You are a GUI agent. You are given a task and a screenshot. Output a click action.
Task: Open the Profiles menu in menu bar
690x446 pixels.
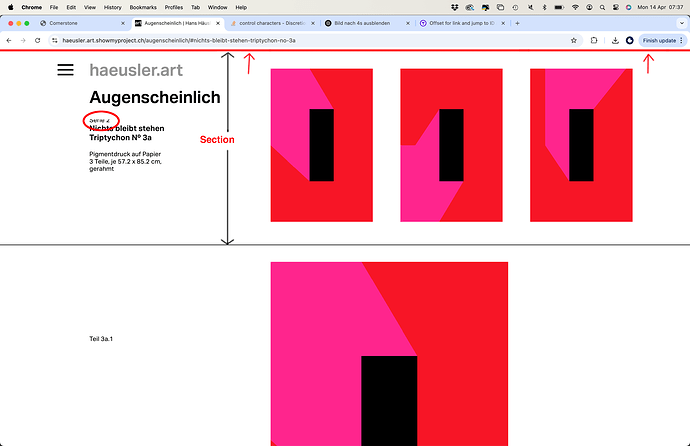tap(174, 7)
